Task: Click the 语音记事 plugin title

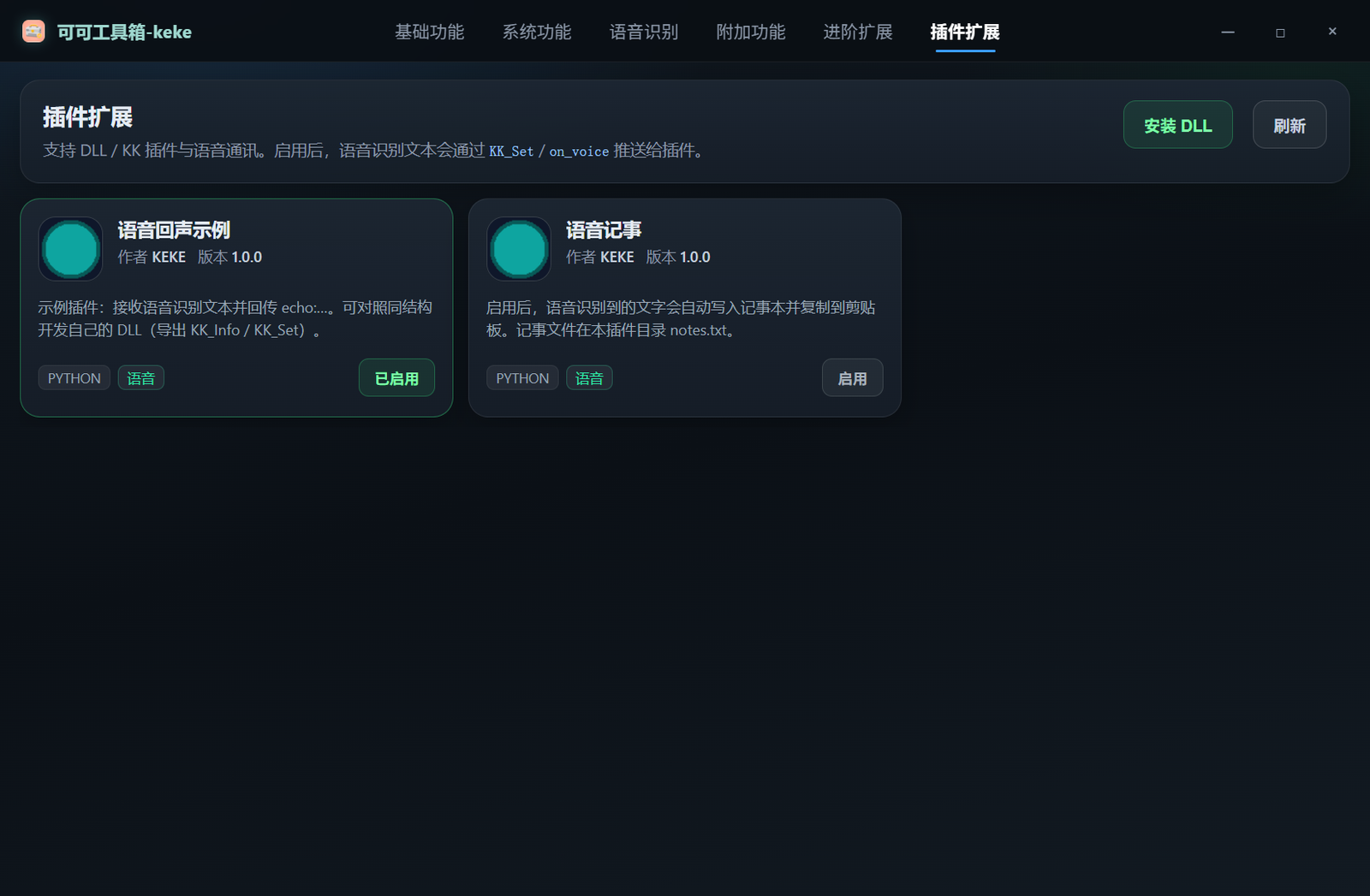Action: (x=604, y=230)
